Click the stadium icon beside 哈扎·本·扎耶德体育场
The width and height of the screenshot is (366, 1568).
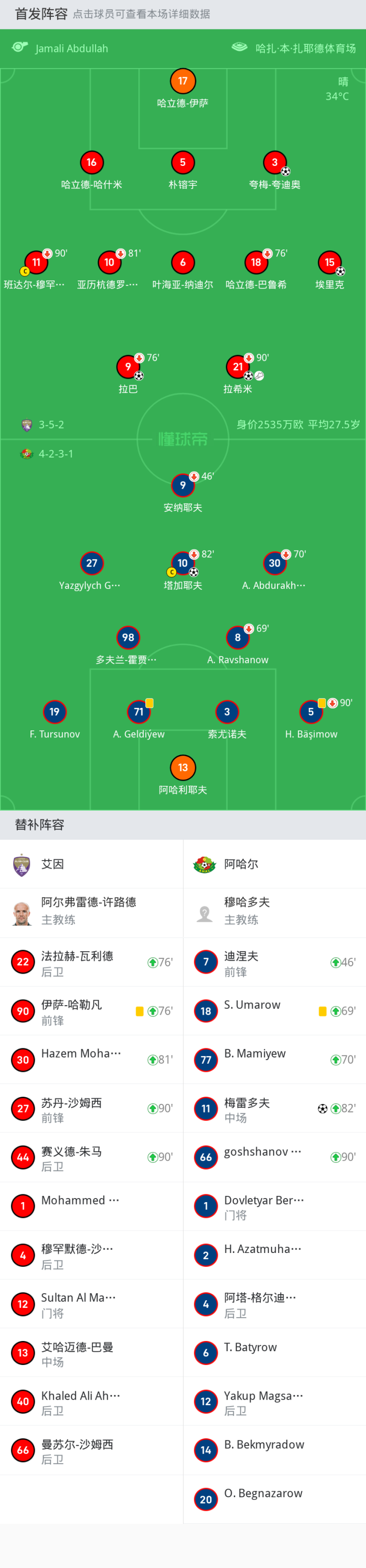239,47
